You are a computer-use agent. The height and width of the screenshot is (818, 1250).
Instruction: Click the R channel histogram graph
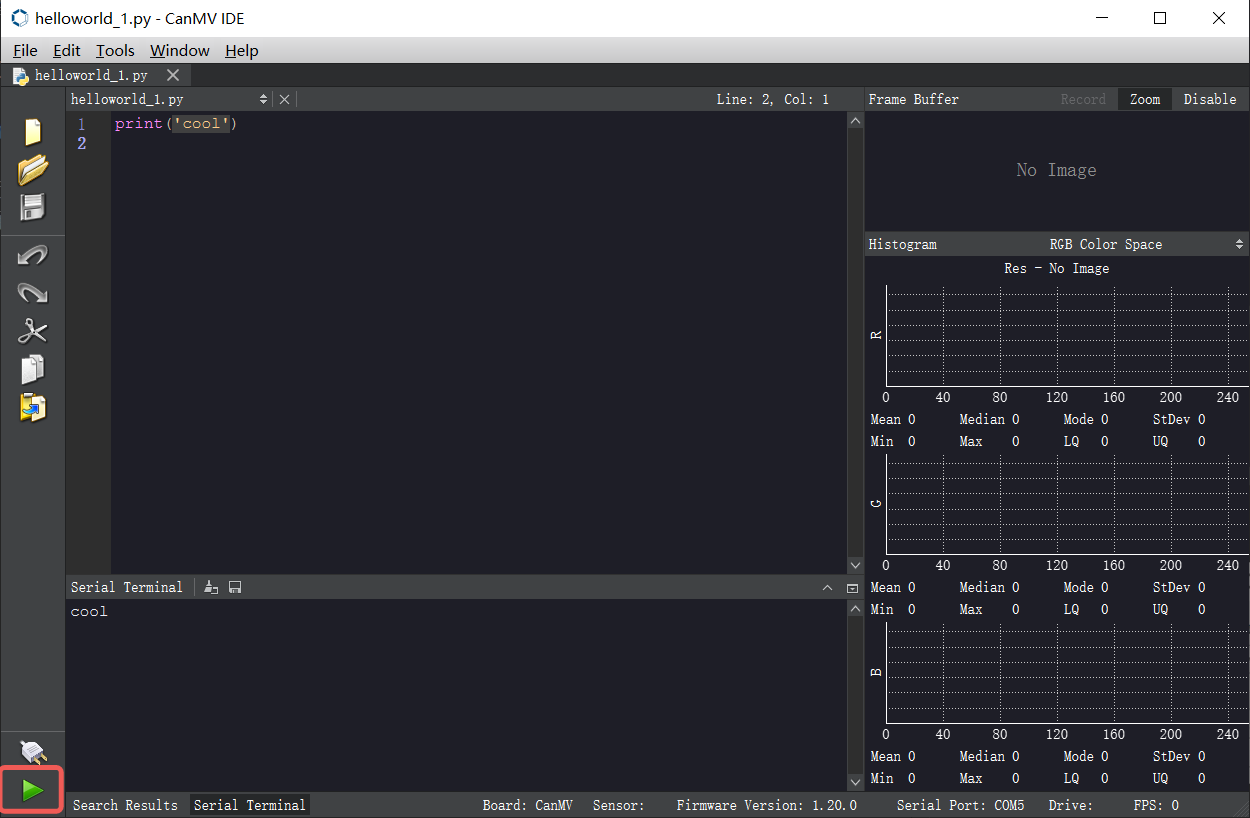pos(1066,335)
